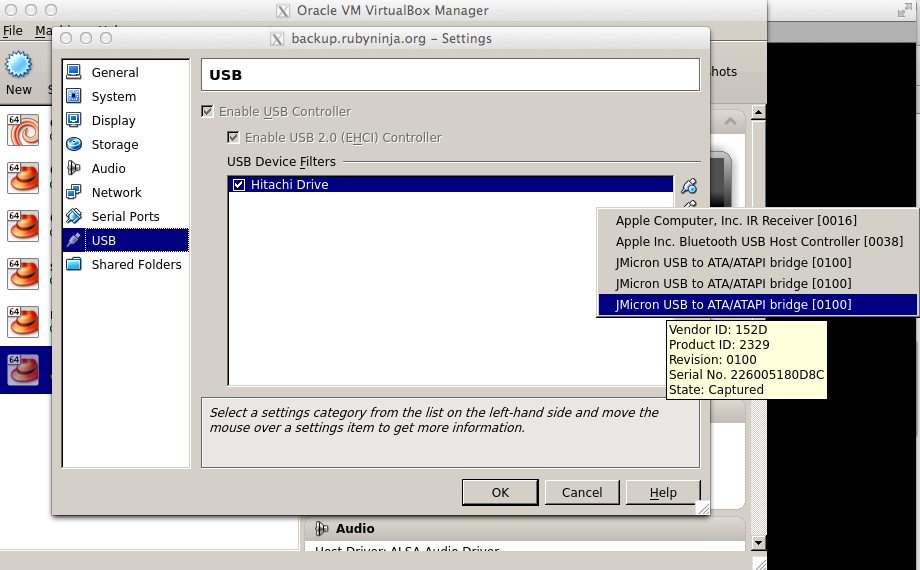This screenshot has width=920, height=570.
Task: Click OK to save settings
Action: (x=500, y=493)
